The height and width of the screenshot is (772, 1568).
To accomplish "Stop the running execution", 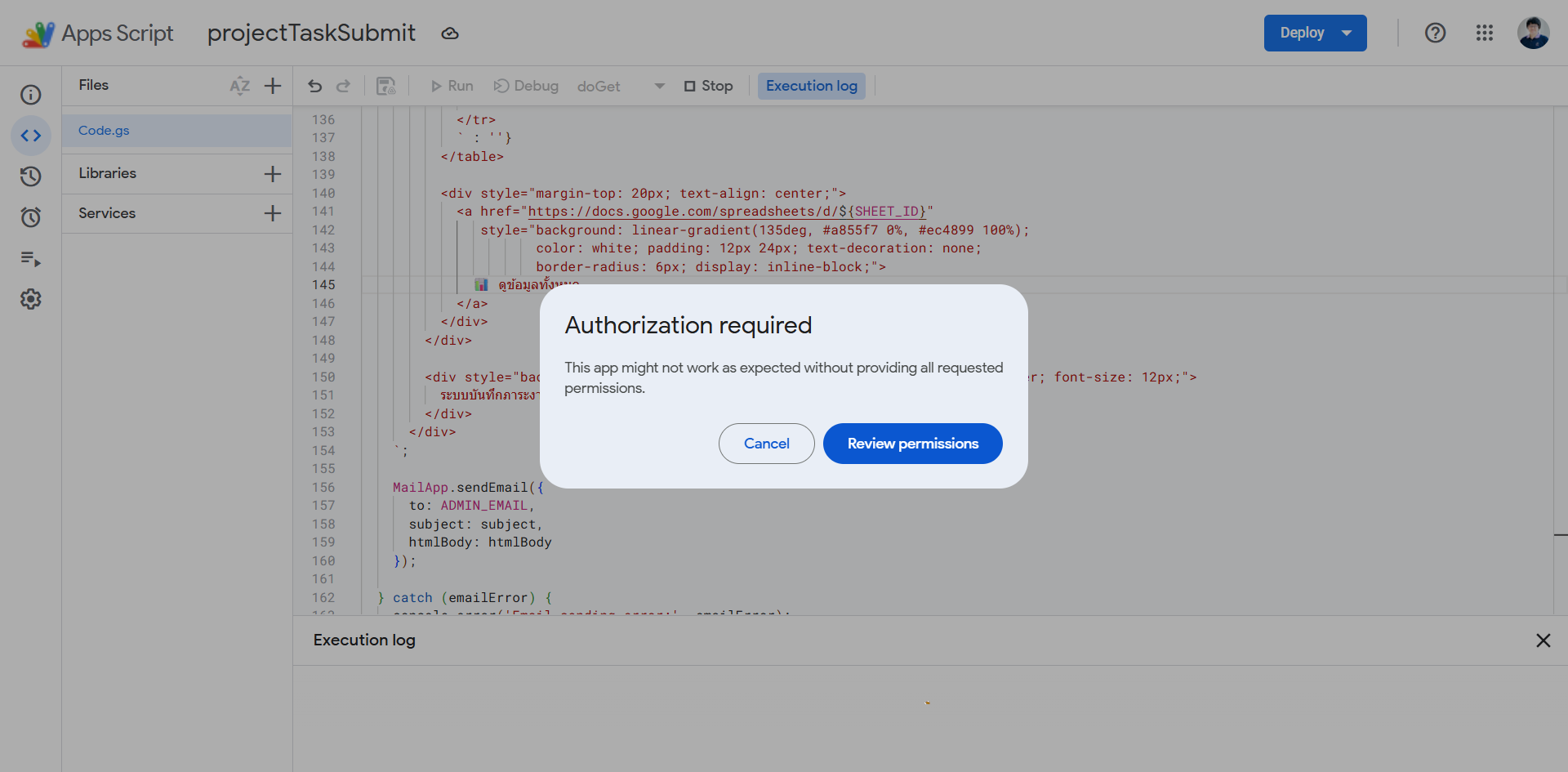I will point(708,86).
